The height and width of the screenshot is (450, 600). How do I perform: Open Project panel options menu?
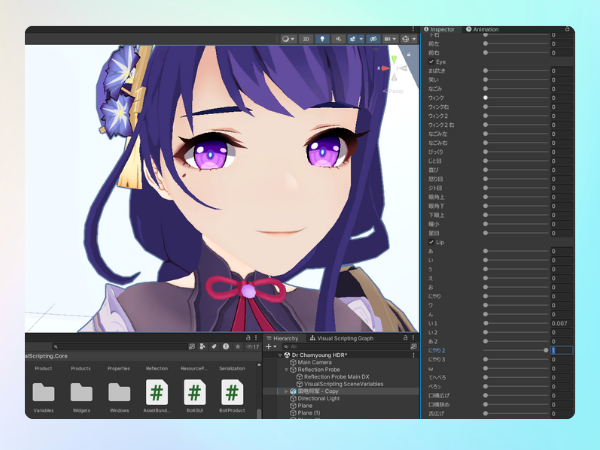click(256, 338)
